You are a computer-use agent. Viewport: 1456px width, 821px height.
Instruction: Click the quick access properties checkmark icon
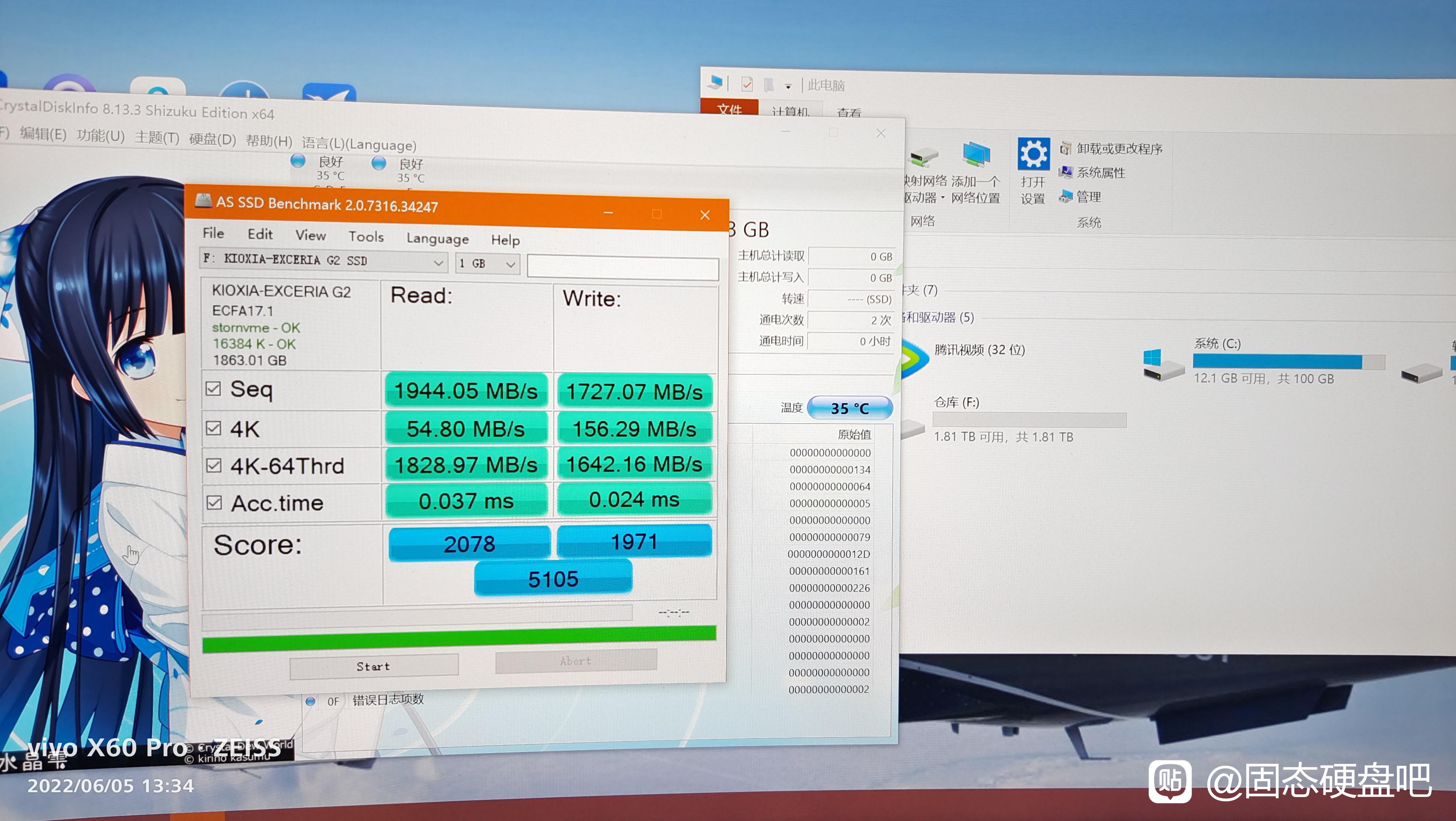(x=747, y=85)
